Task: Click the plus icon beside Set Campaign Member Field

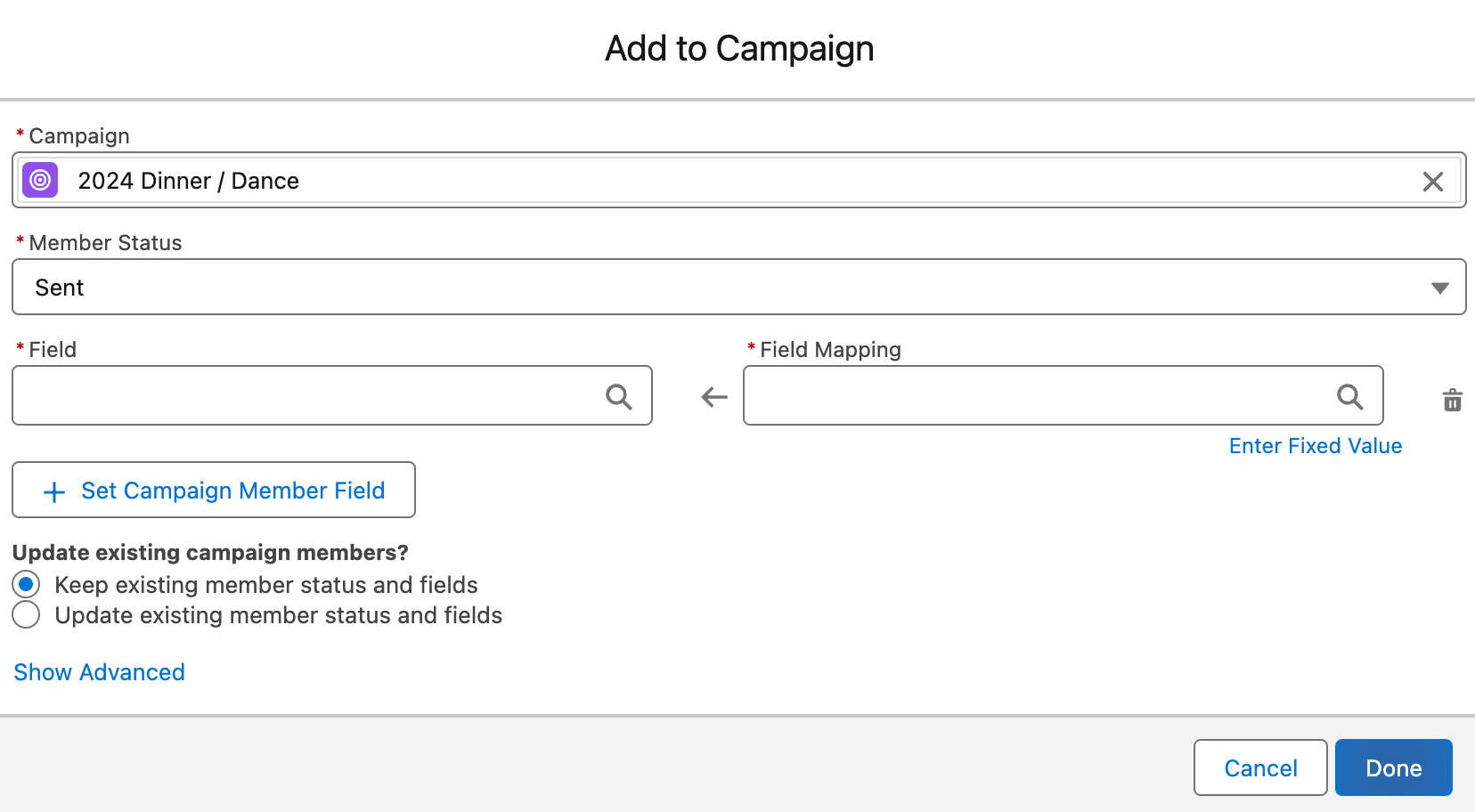Action: point(54,491)
